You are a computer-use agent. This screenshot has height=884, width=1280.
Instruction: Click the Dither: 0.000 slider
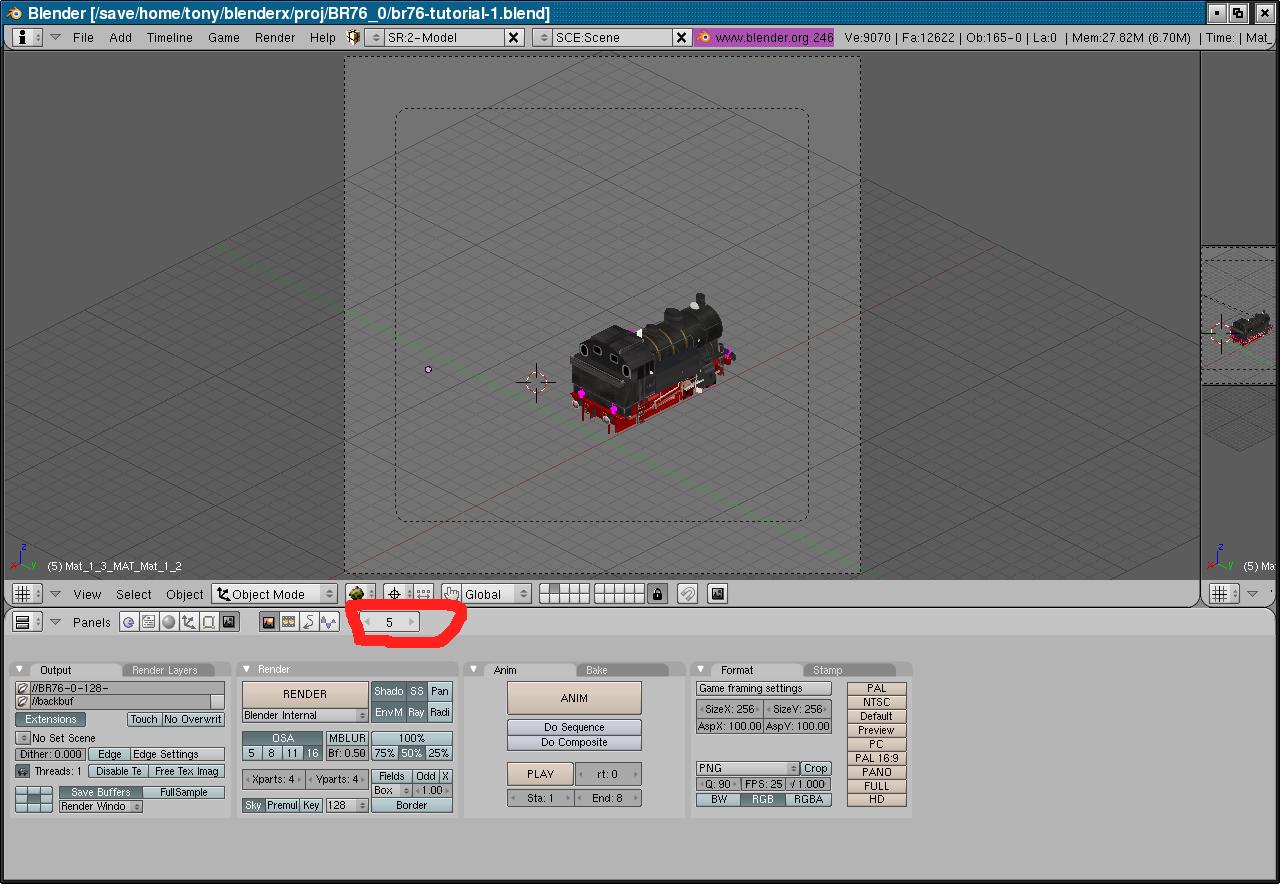50,754
